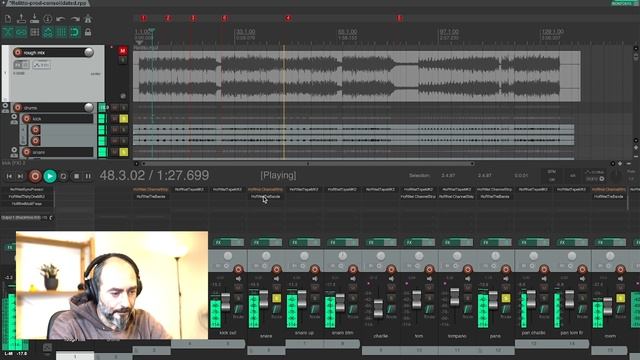Go to project end in transport
This screenshot has height=360, width=640.
click(x=20, y=176)
